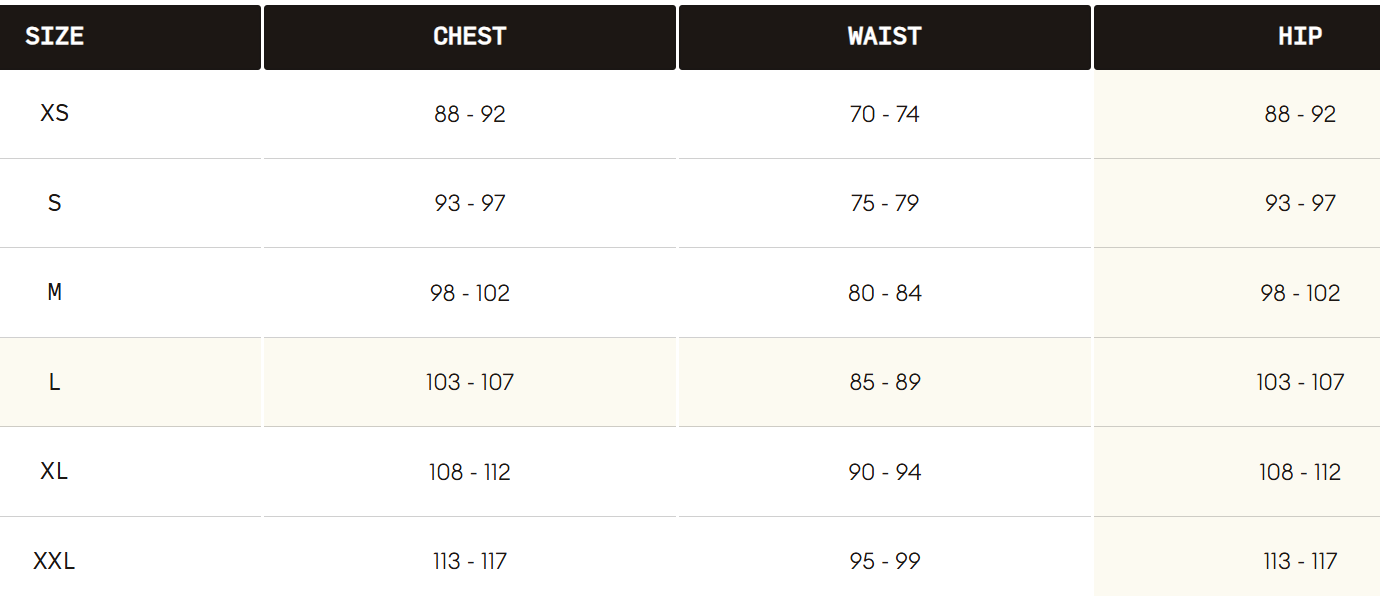Click hip value 98 - 102
1380x596 pixels.
coord(1300,293)
